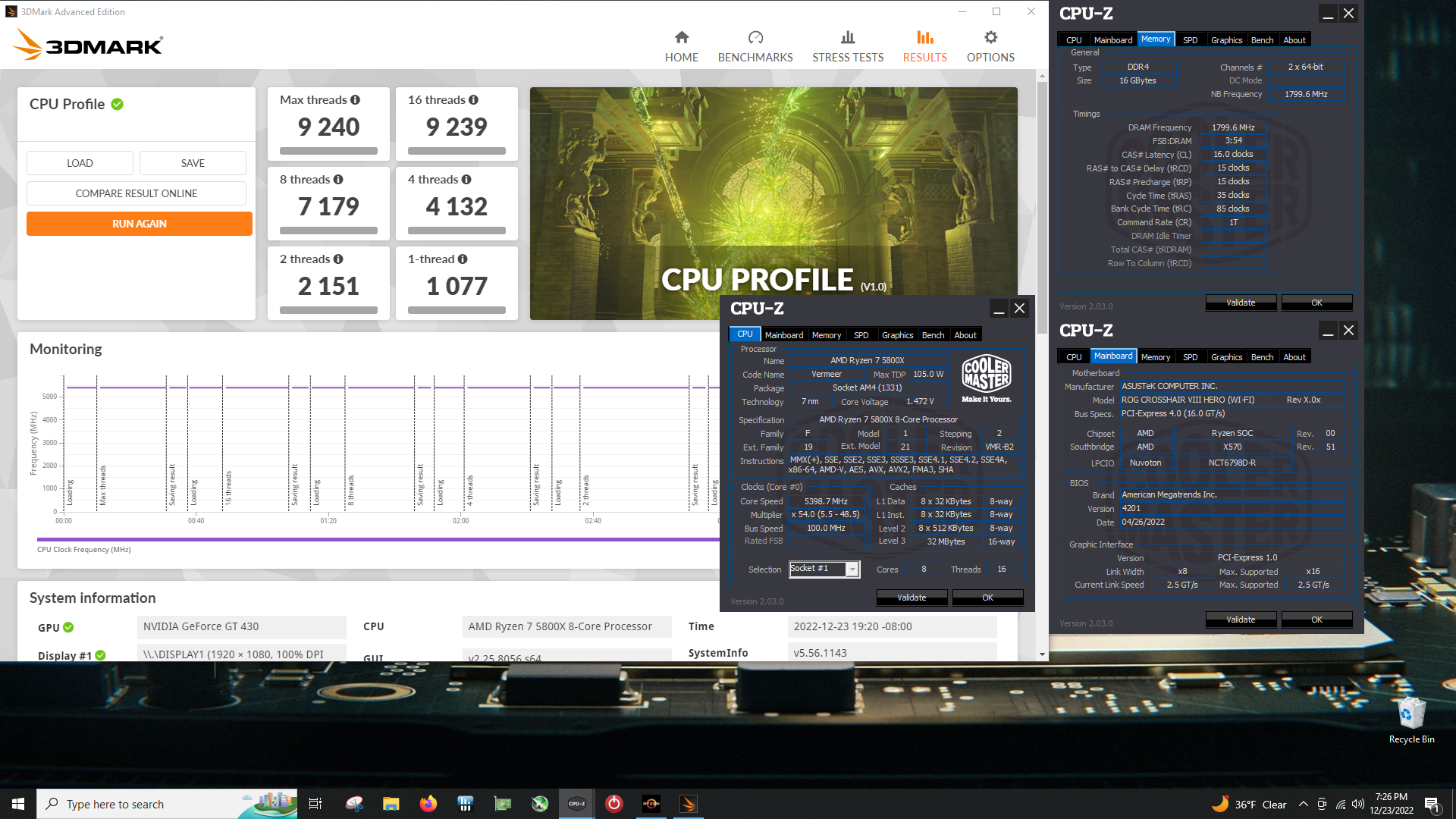This screenshot has width=1456, height=819.
Task: Show hidden system tray icons
Action: click(x=1303, y=804)
